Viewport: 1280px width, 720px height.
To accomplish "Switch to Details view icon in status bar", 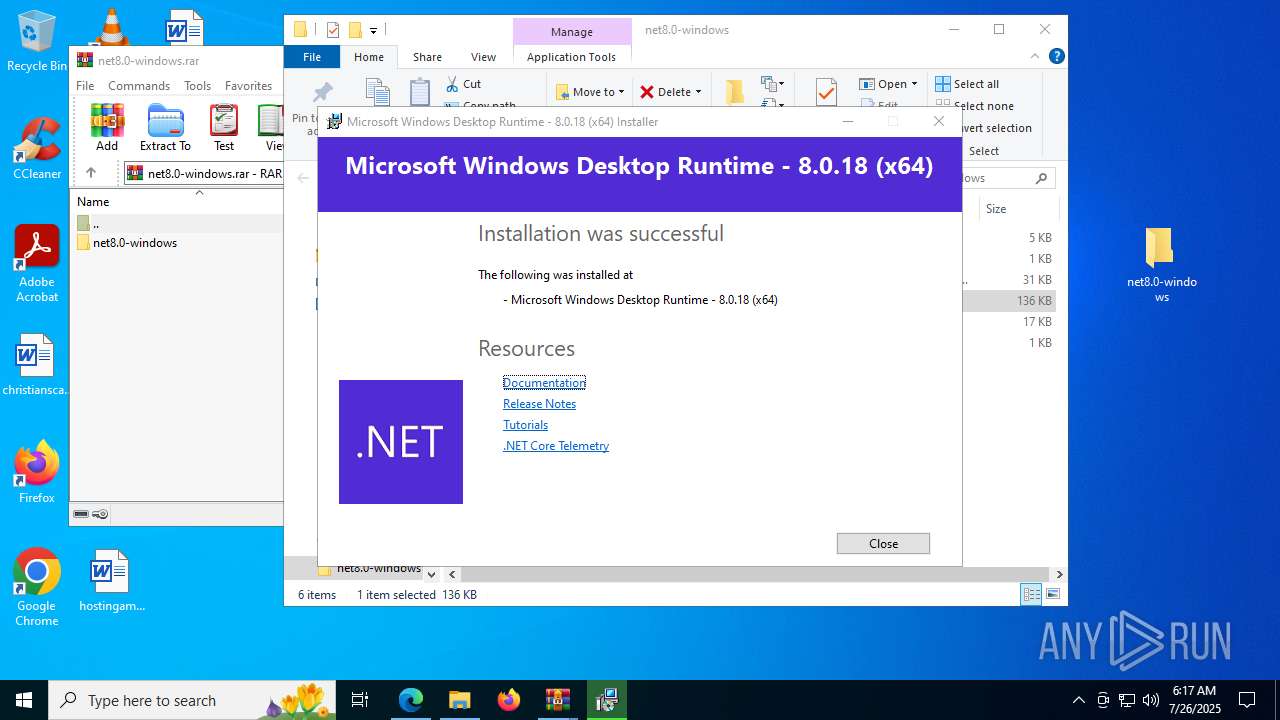I will 1031,594.
